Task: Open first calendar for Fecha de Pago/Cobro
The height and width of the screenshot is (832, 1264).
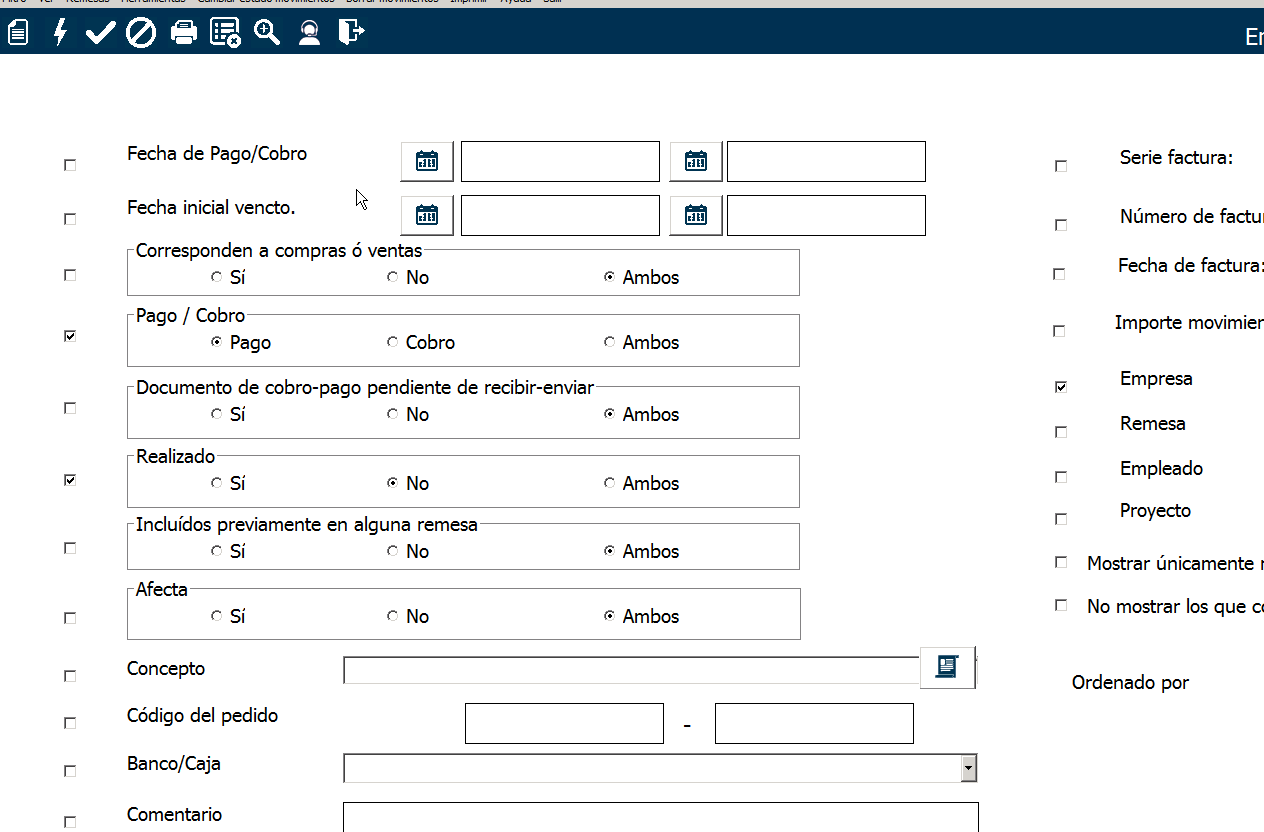Action: [x=427, y=161]
